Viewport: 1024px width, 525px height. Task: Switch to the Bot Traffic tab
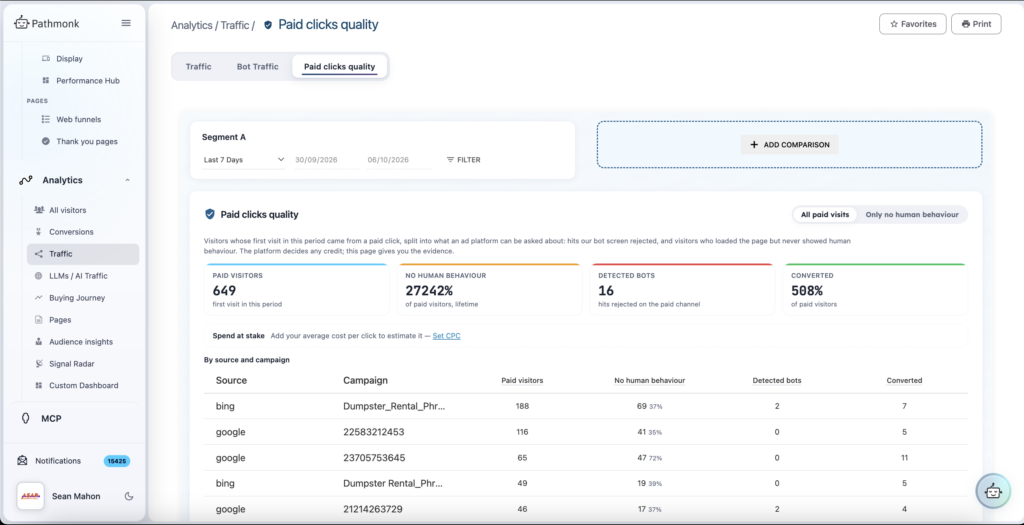[x=257, y=67]
